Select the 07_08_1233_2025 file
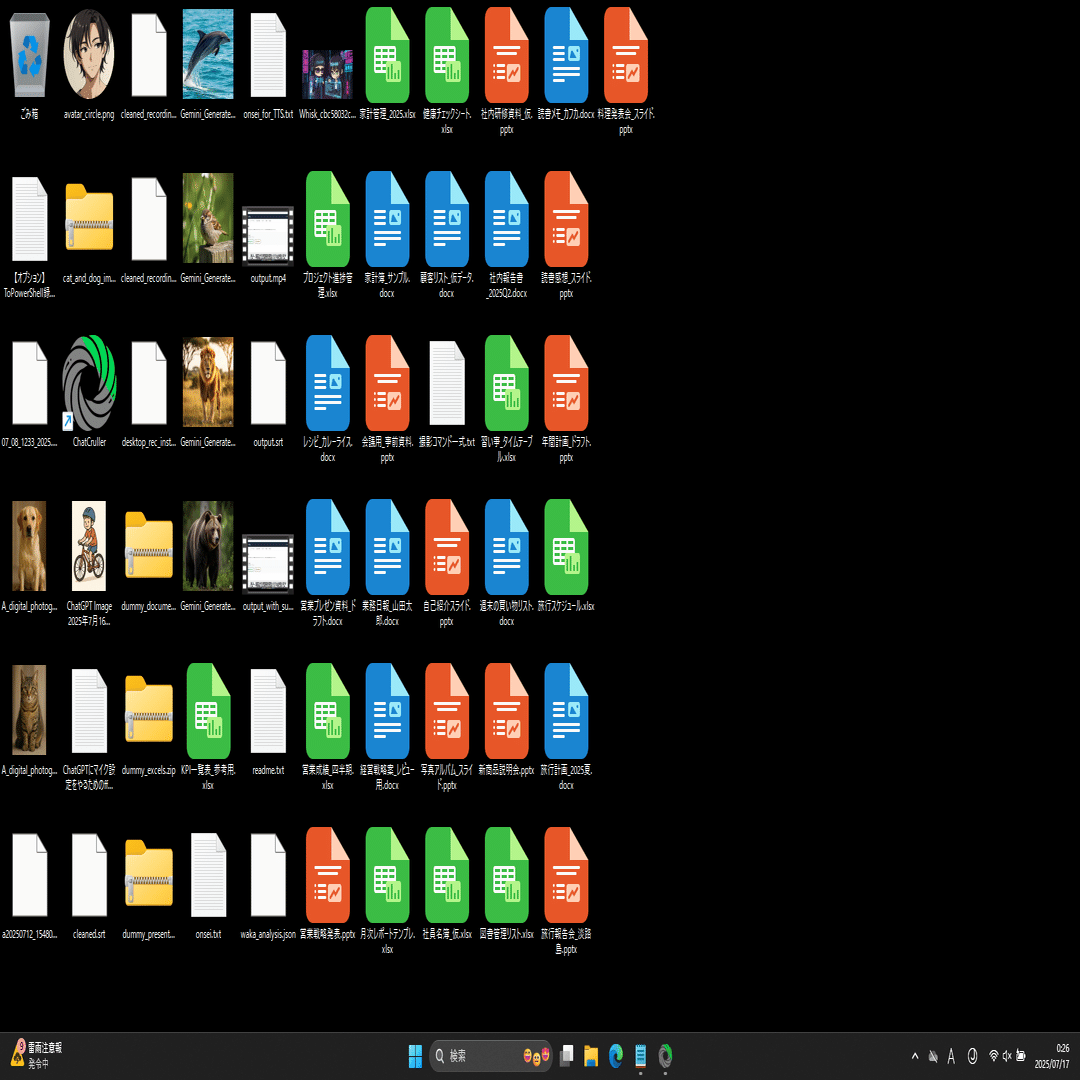 (30, 383)
